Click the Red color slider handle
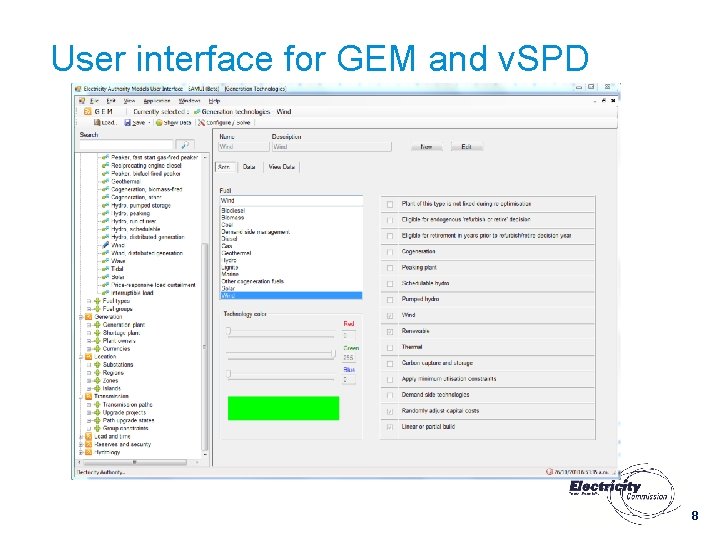This screenshot has height=540, width=720. click(228, 331)
